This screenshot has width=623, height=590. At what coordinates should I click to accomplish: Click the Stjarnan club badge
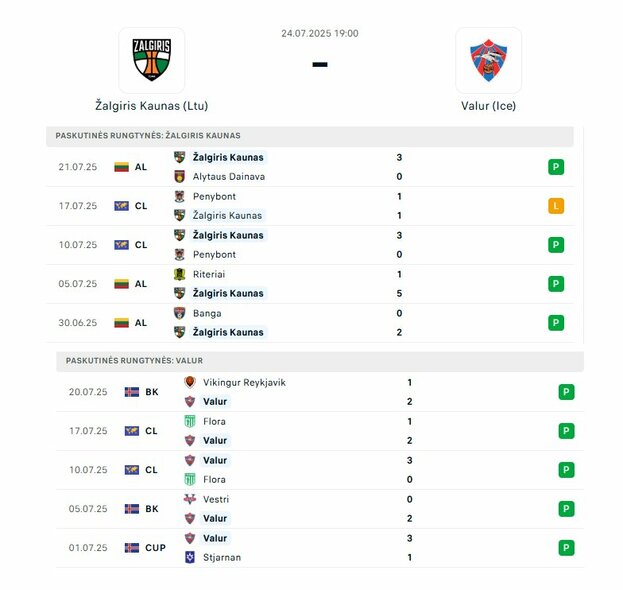(190, 557)
